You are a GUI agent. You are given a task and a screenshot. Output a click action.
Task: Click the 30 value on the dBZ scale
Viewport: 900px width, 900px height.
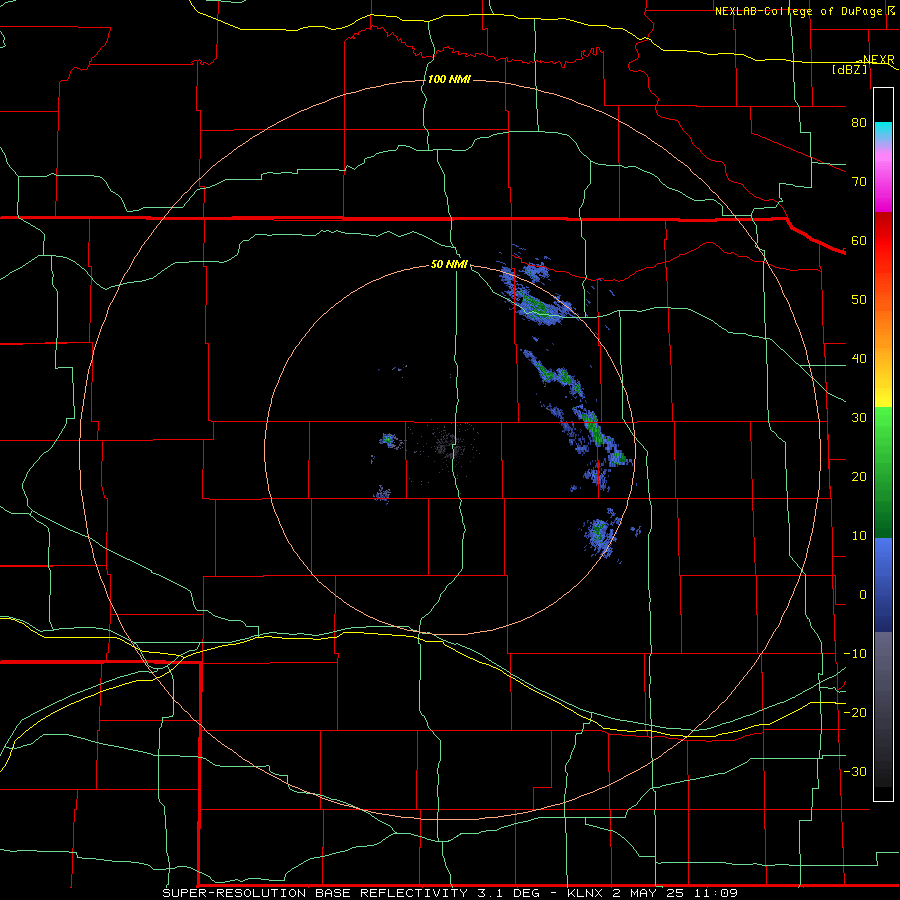859,418
